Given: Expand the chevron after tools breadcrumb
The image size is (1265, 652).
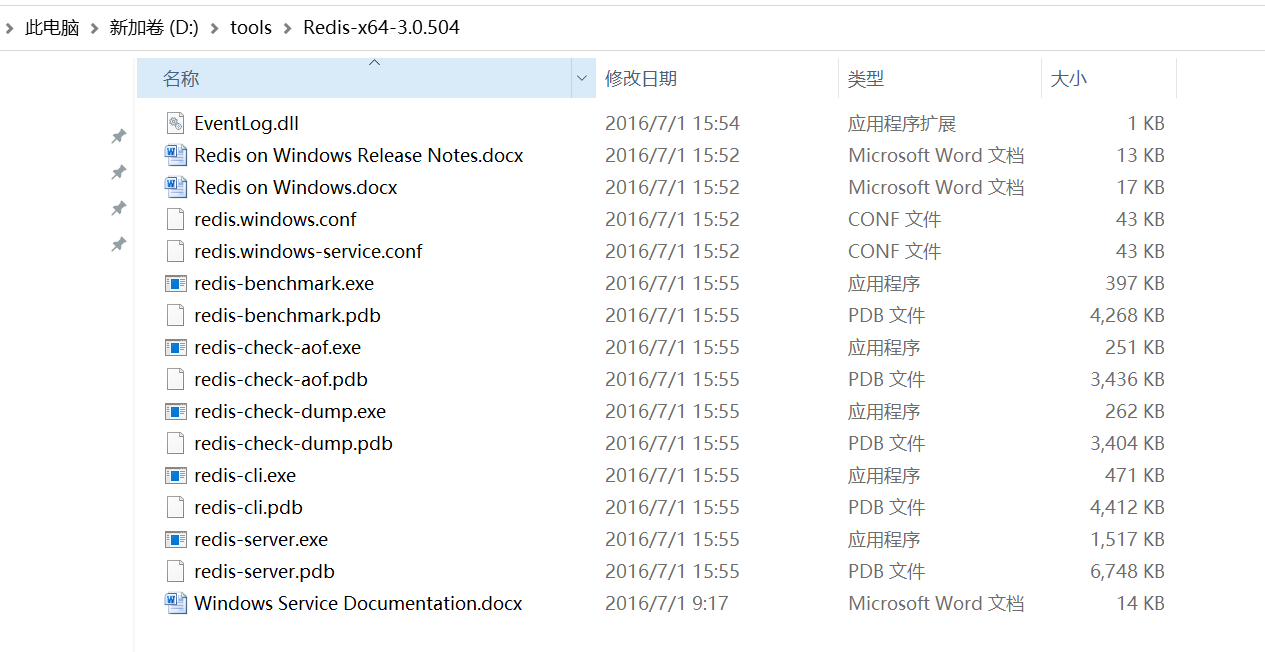Looking at the screenshot, I should tap(287, 28).
